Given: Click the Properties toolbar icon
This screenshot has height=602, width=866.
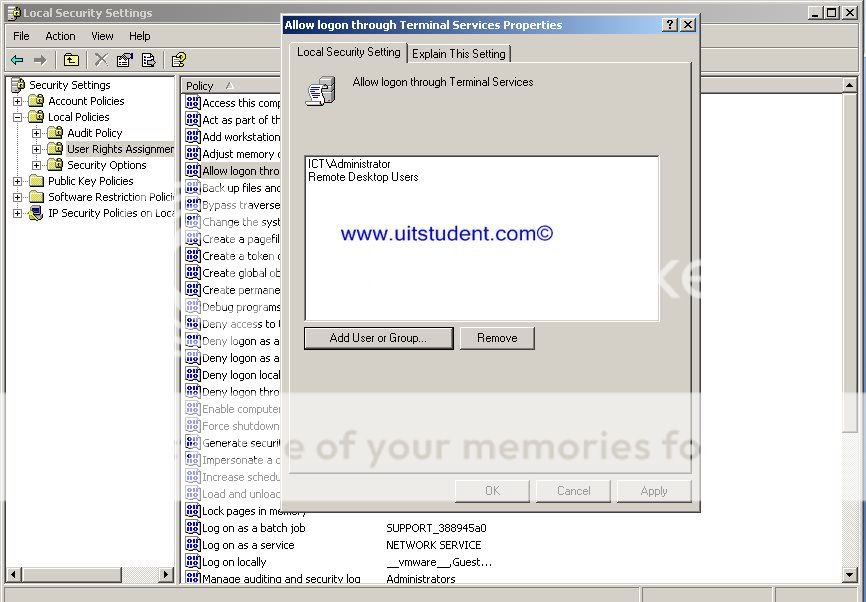Looking at the screenshot, I should [x=125, y=60].
